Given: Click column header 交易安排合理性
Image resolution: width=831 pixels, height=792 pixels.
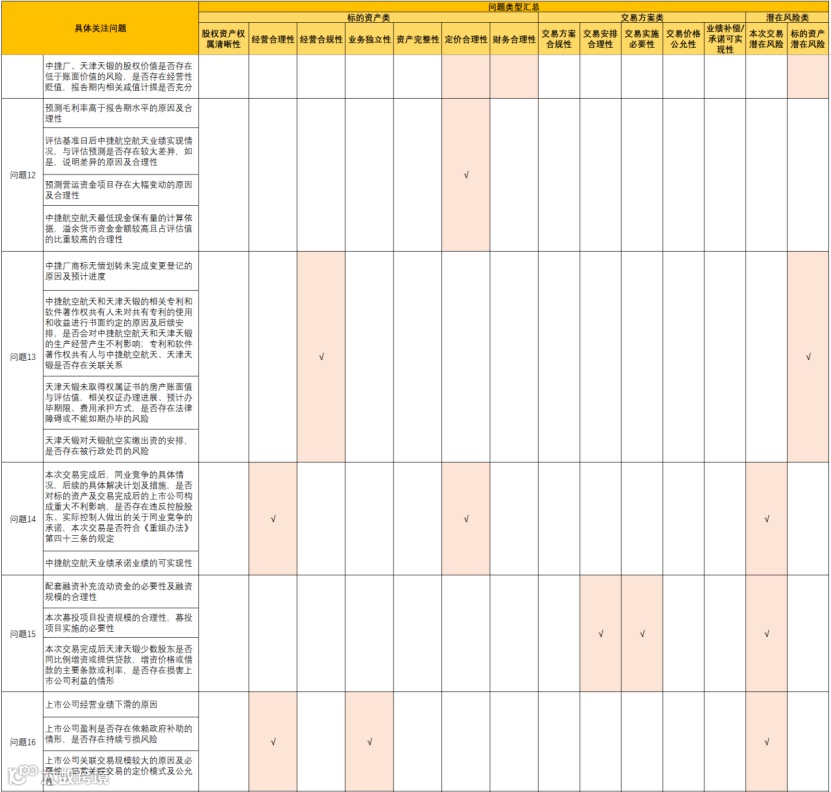Looking at the screenshot, I should click(600, 39).
